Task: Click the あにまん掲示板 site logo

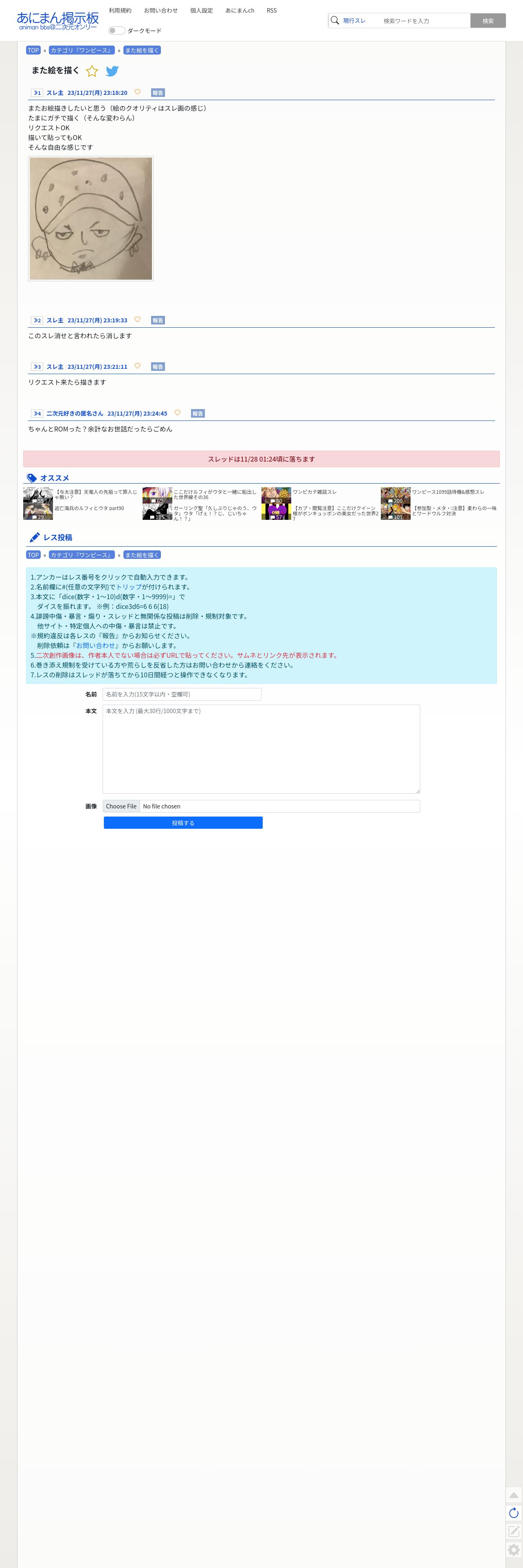Action: click(58, 21)
